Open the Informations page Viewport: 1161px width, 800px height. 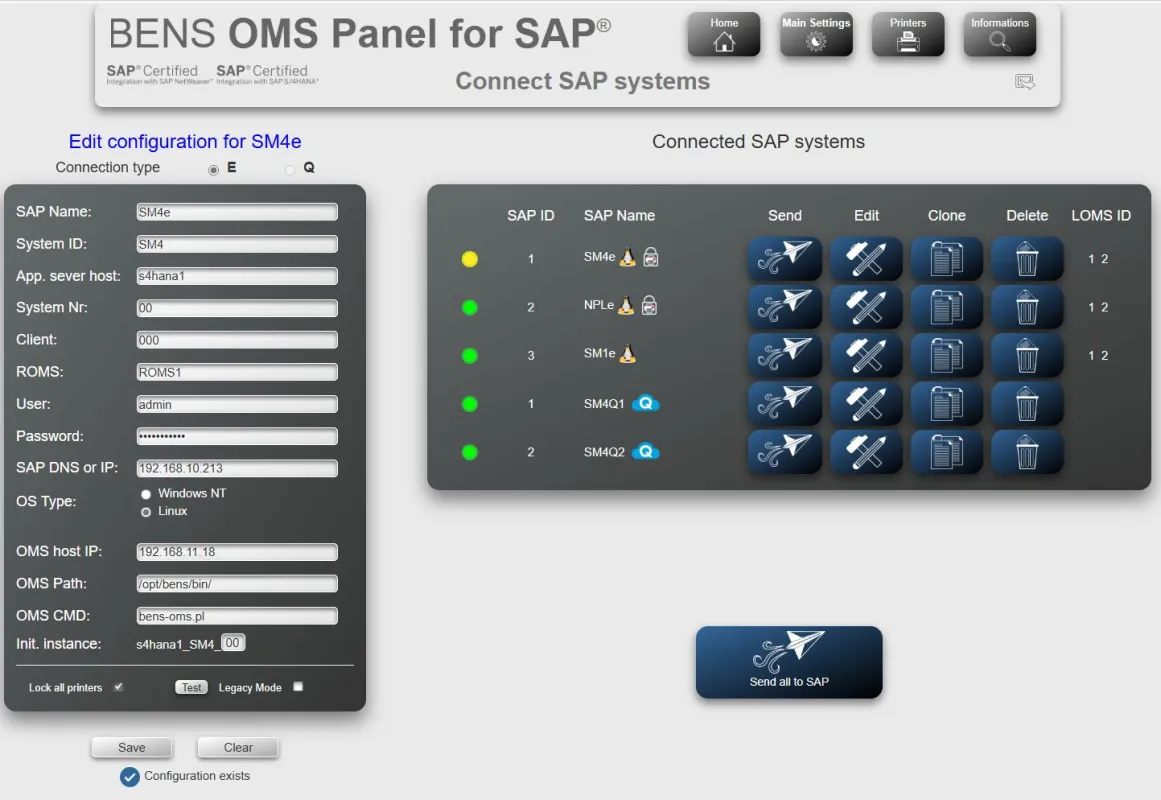(x=1000, y=34)
